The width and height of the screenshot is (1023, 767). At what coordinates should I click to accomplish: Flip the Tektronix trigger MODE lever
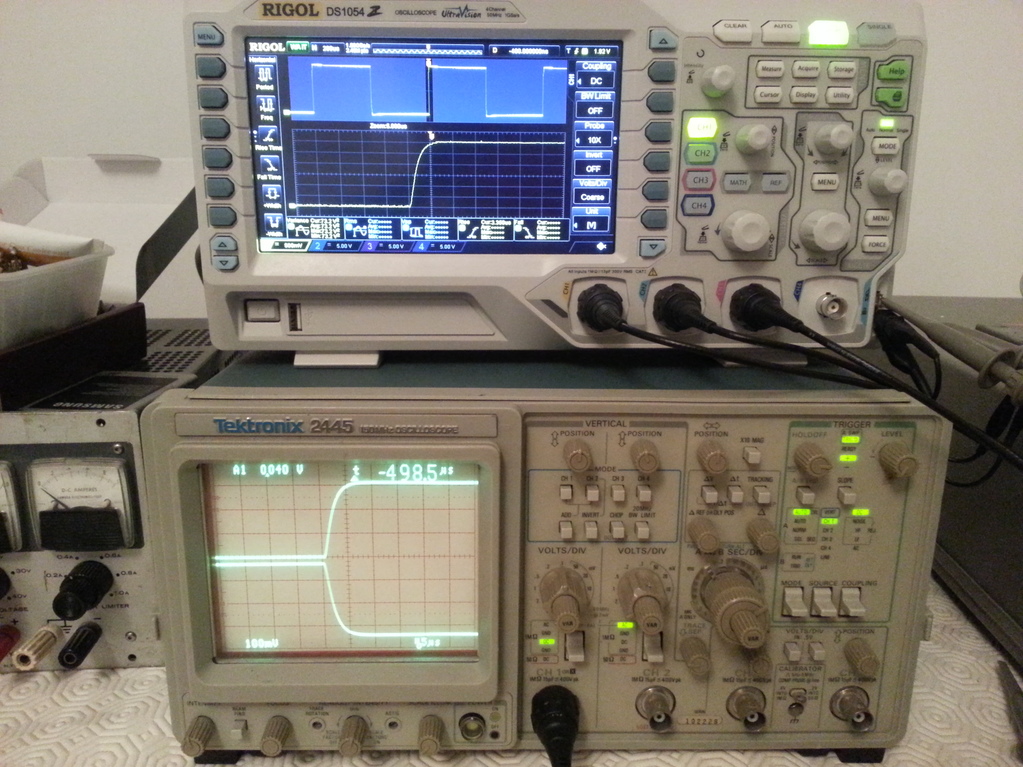click(x=794, y=601)
